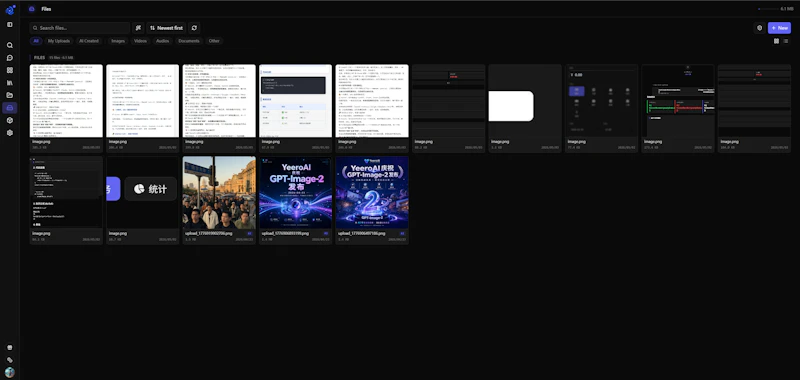Viewport: 800px width, 380px height.
Task: Open the poster with large number 2
Action: (x=372, y=192)
